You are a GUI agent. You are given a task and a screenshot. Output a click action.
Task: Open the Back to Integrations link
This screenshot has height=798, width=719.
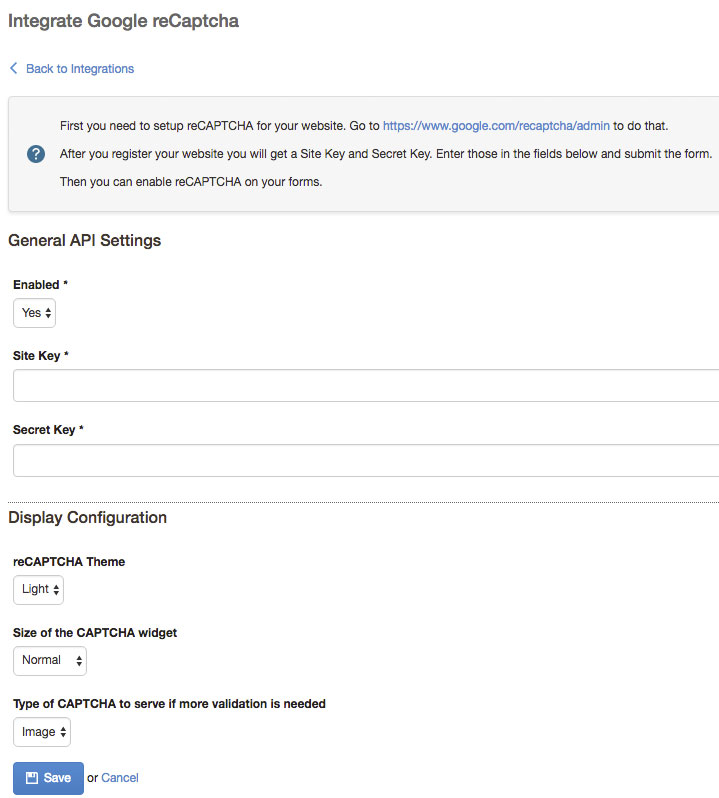click(80, 69)
